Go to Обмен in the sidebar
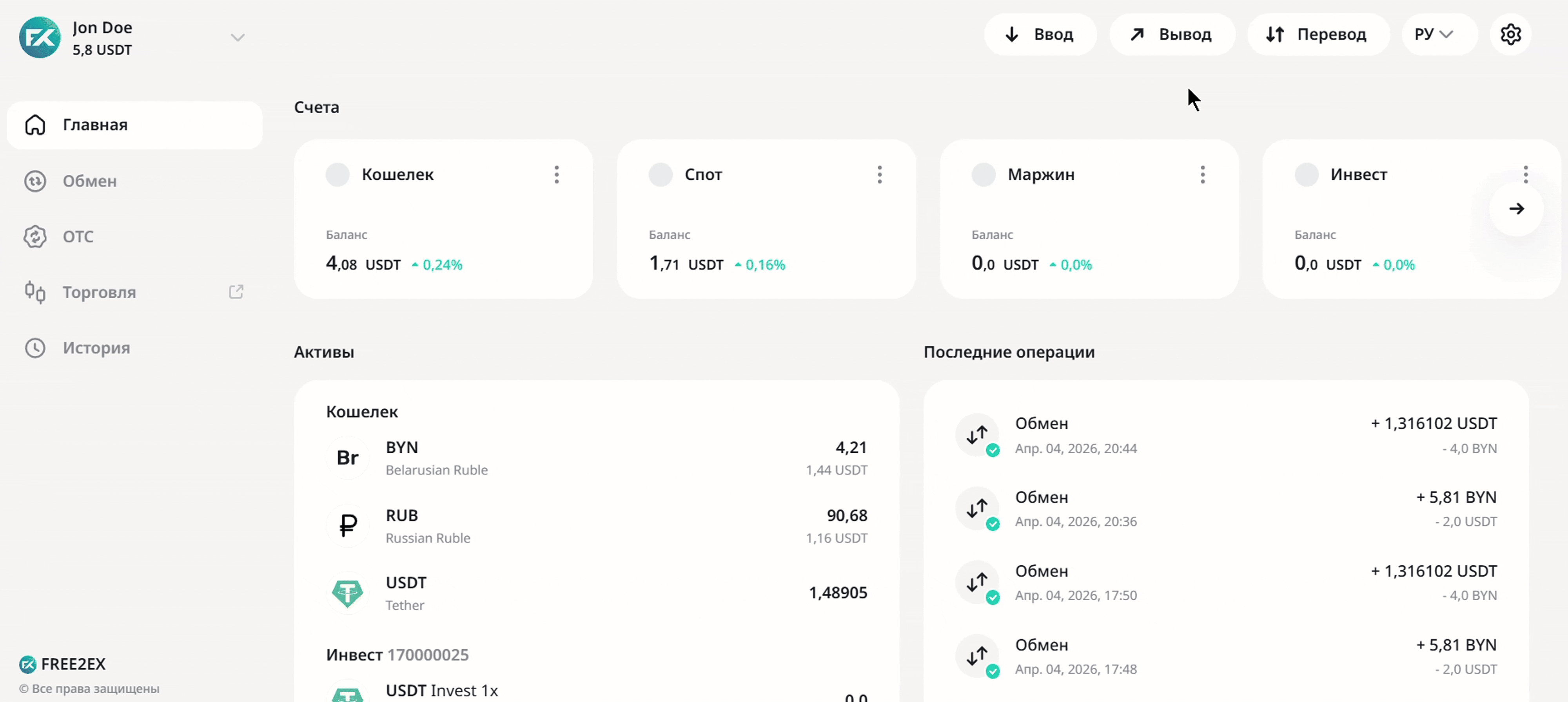Image resolution: width=1568 pixels, height=702 pixels. (x=89, y=181)
